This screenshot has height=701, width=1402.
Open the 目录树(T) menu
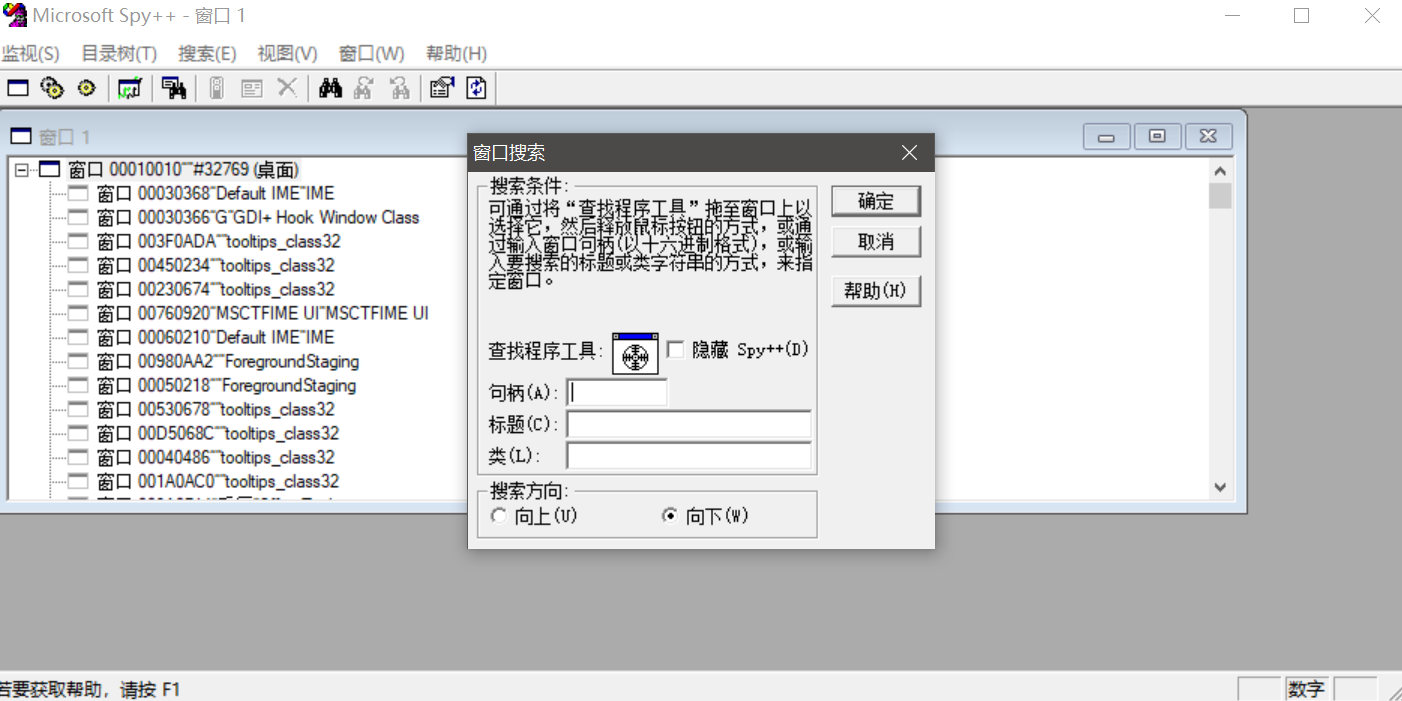point(119,54)
